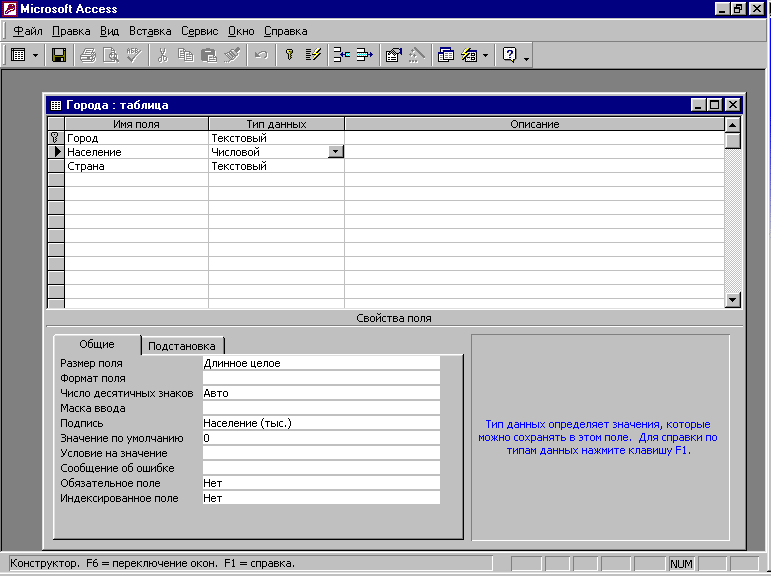This screenshot has width=771, height=576.
Task: Click the Имя поля column header
Action: tap(137, 124)
